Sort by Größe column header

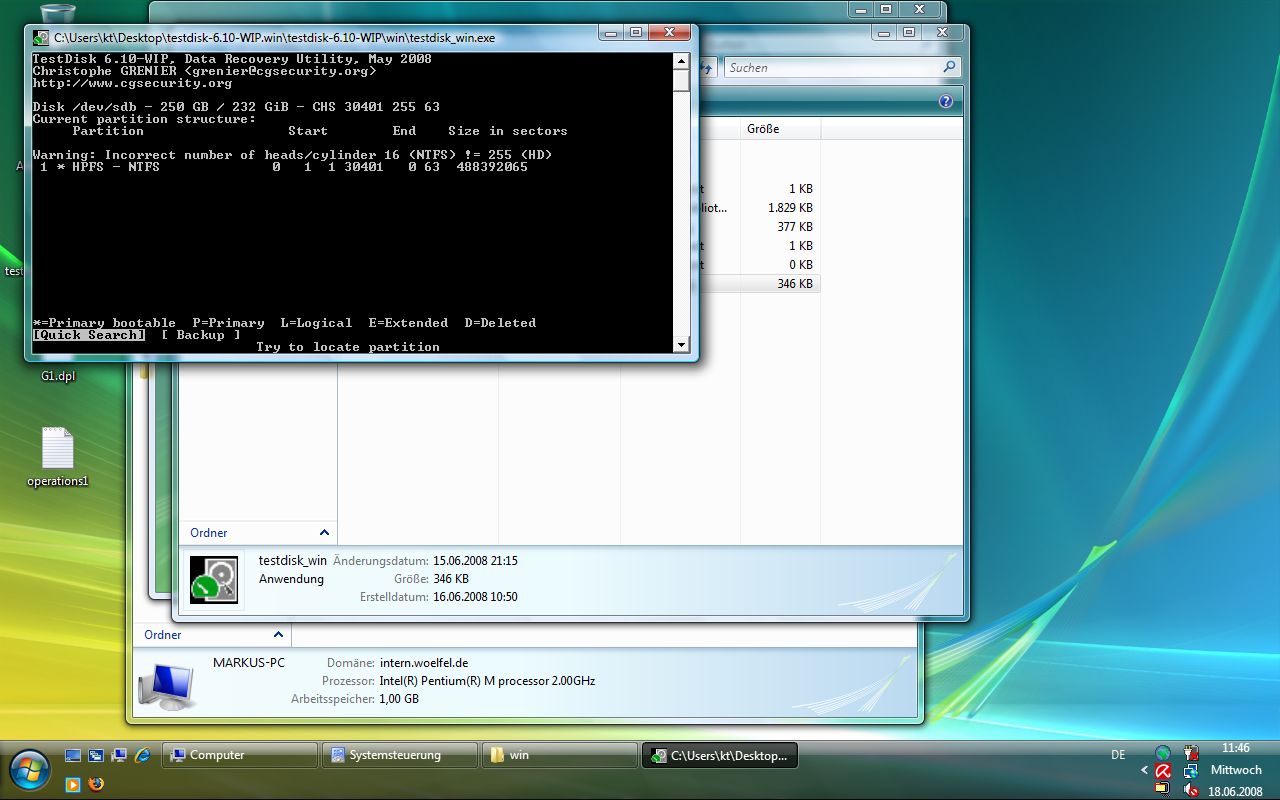click(780, 129)
